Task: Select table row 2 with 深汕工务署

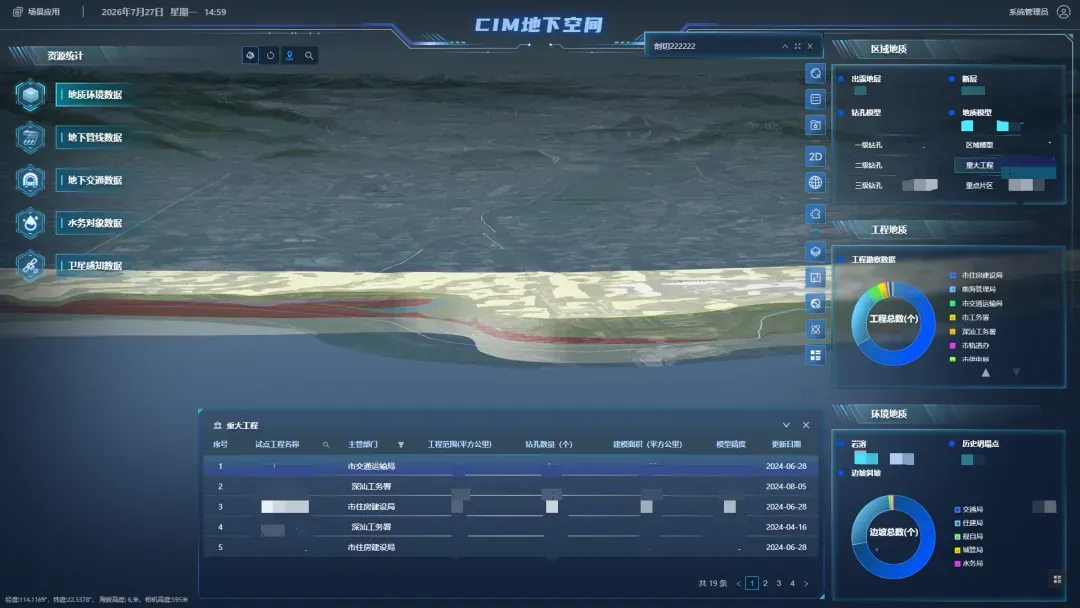Action: tap(511, 486)
